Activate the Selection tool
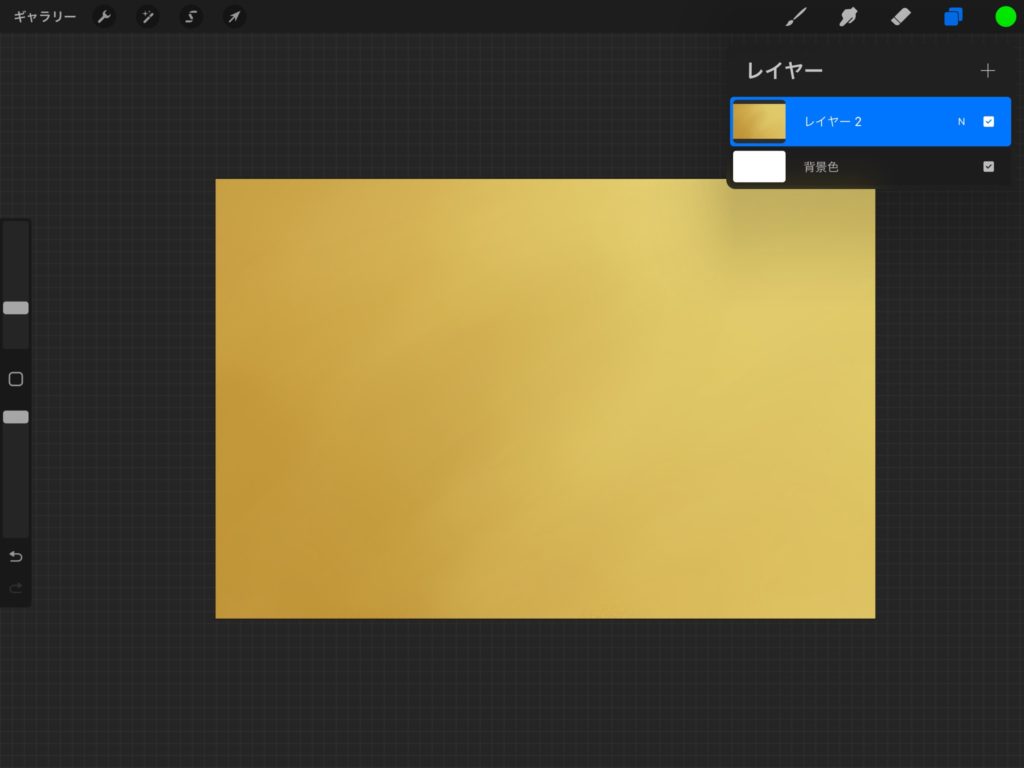 point(190,17)
